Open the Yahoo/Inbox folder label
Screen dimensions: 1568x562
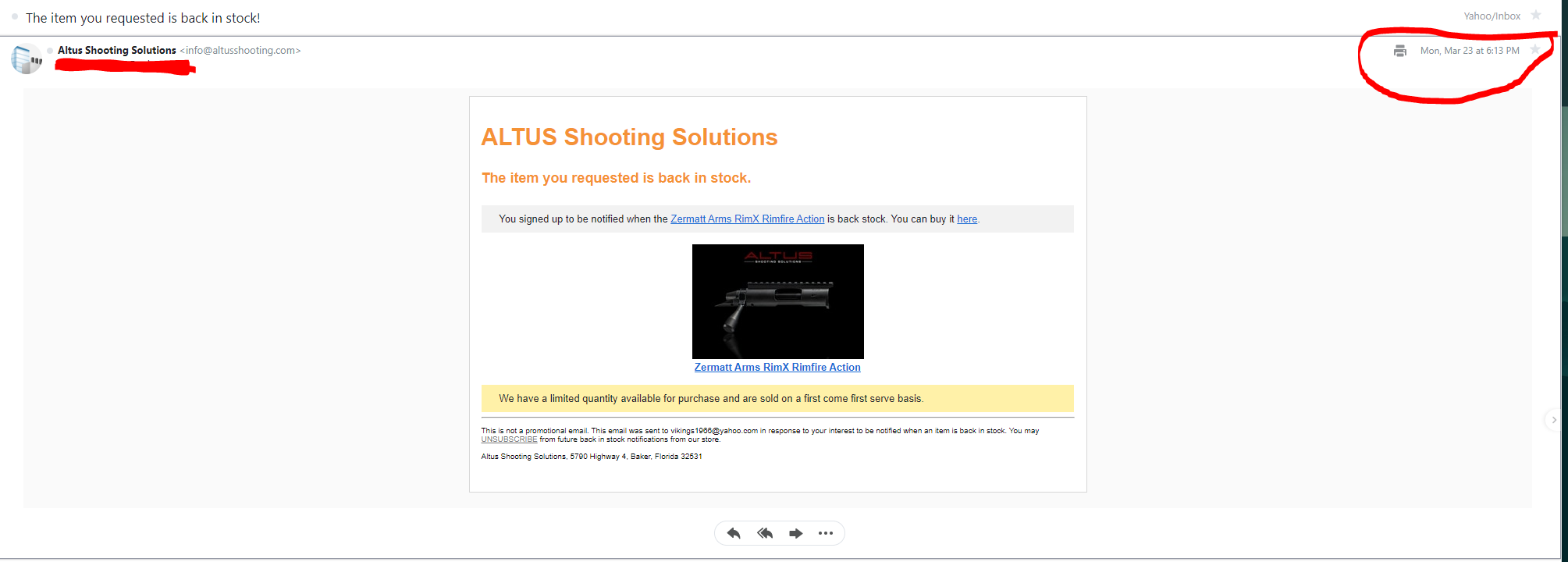point(1492,16)
